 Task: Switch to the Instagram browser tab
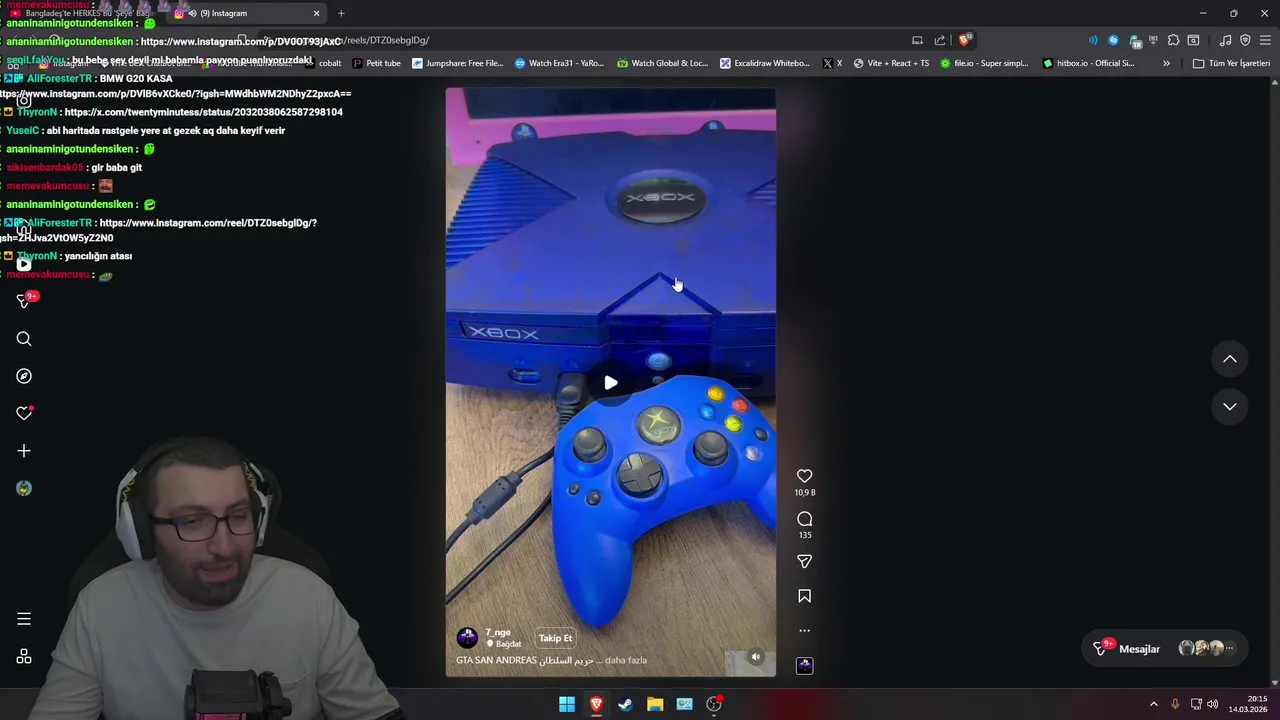245,13
